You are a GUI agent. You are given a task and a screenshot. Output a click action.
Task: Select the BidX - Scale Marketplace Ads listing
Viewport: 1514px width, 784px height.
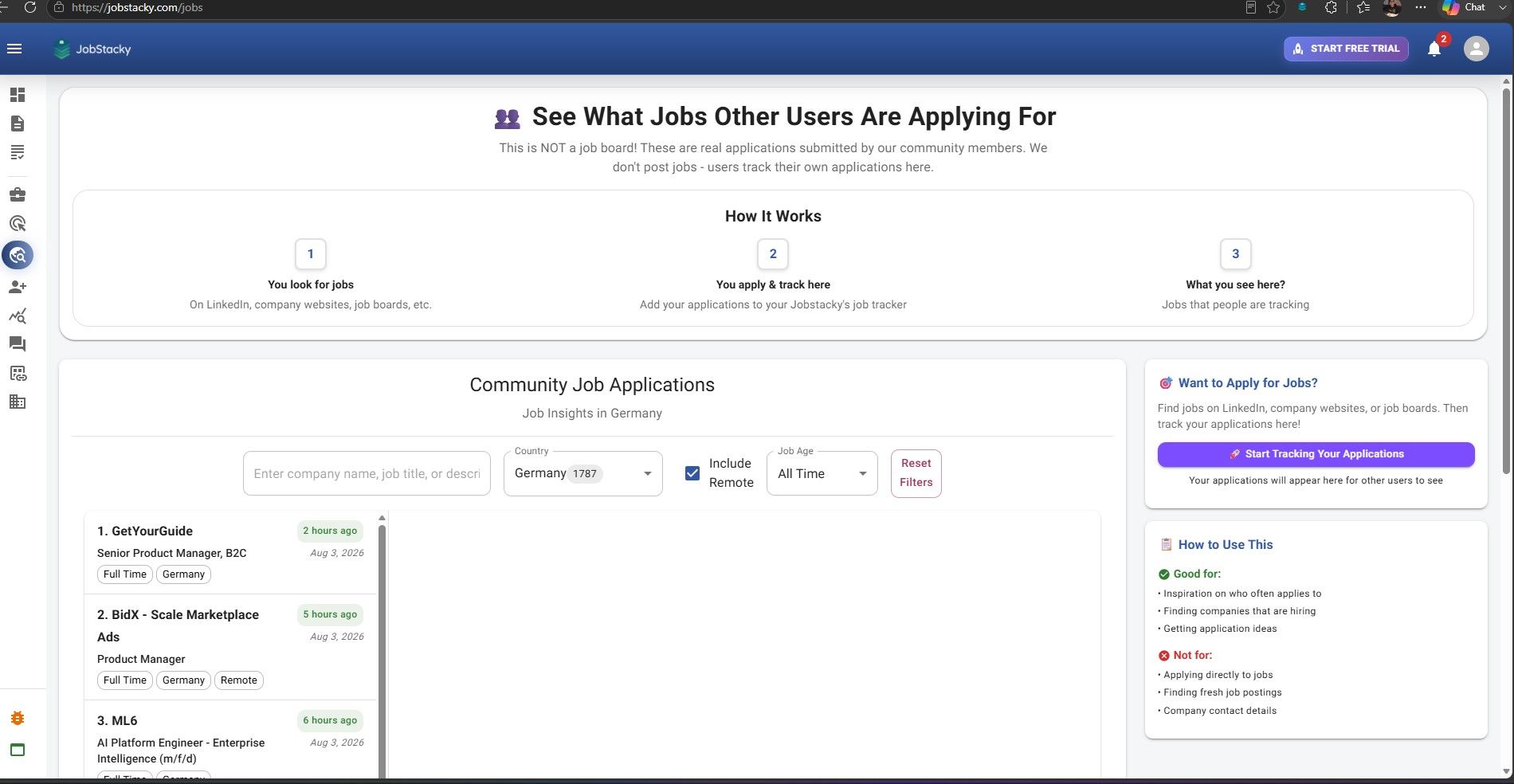pyautogui.click(x=230, y=647)
